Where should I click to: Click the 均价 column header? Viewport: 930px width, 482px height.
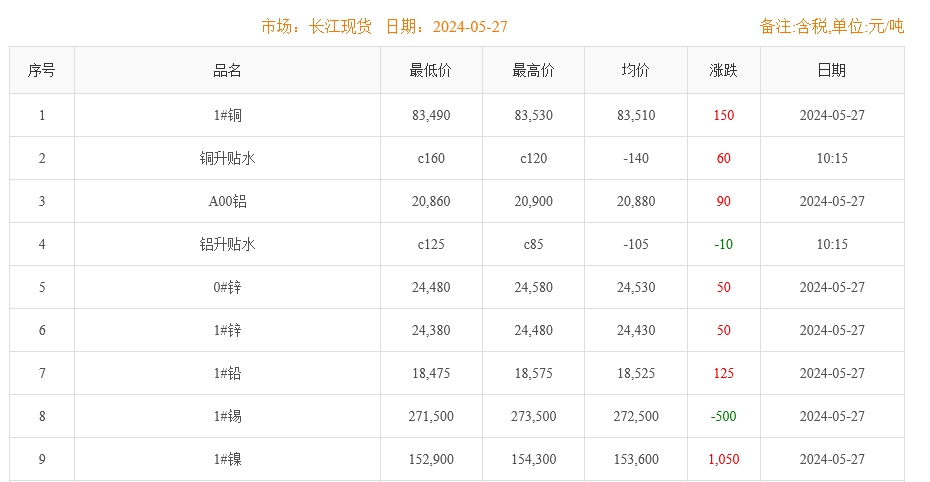(636, 71)
